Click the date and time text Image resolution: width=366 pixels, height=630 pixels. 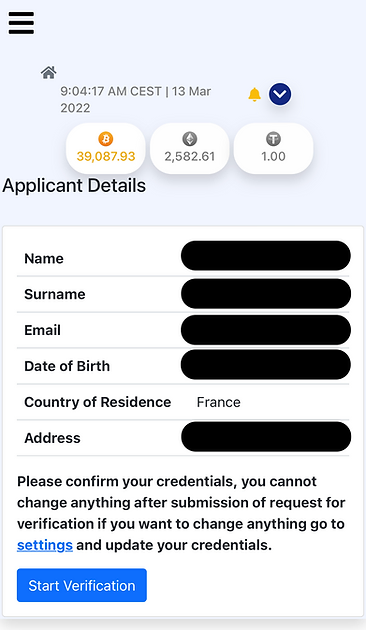click(x=136, y=100)
